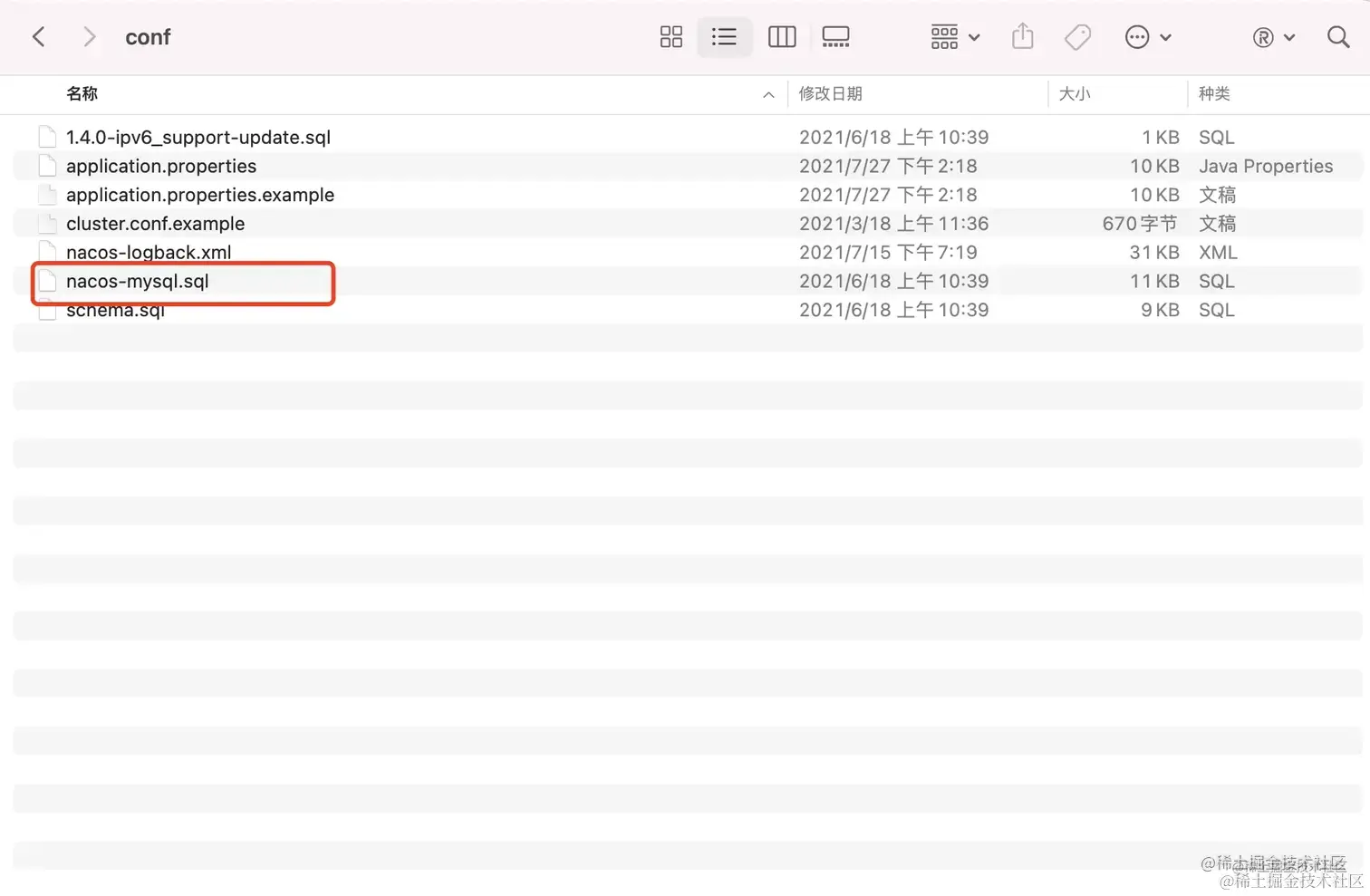Switch to gallery view
The image size is (1370, 896).
835,37
